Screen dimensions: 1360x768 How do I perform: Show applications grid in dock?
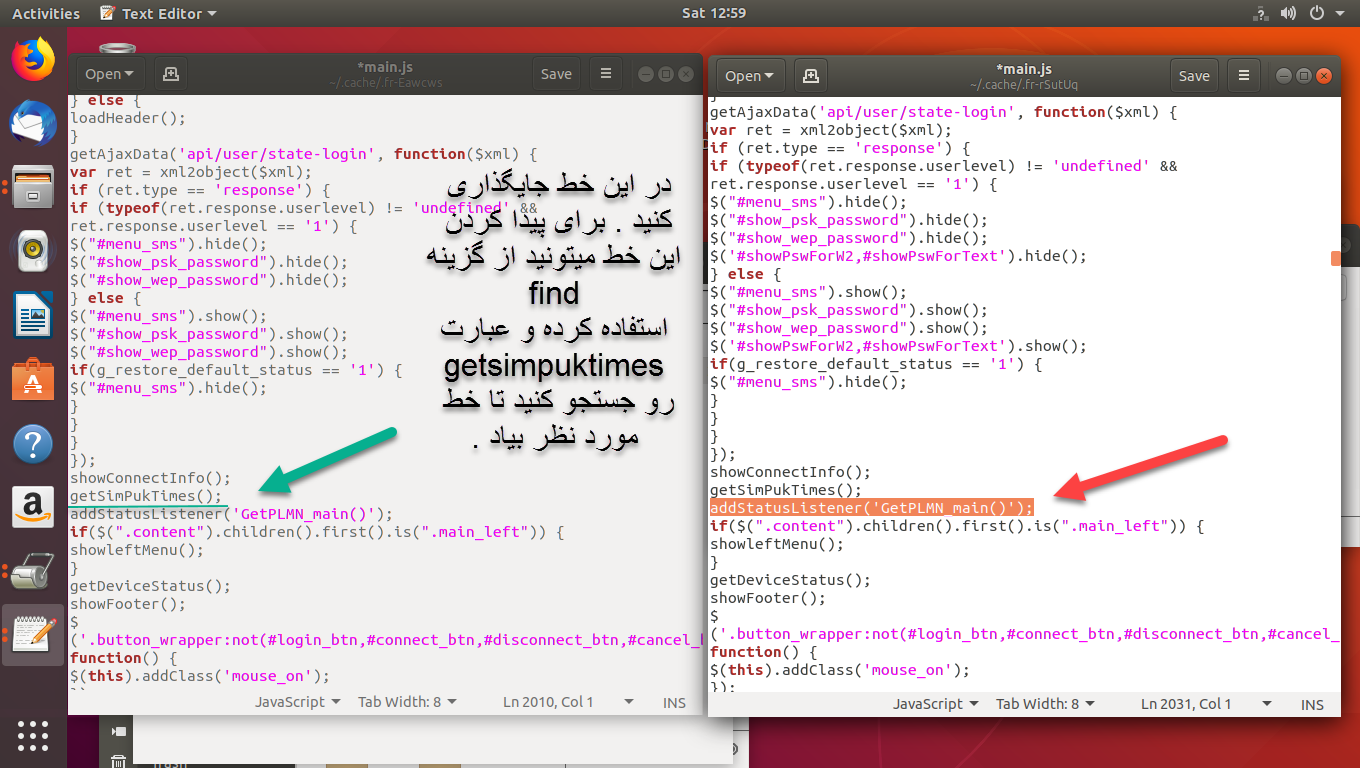click(x=33, y=733)
